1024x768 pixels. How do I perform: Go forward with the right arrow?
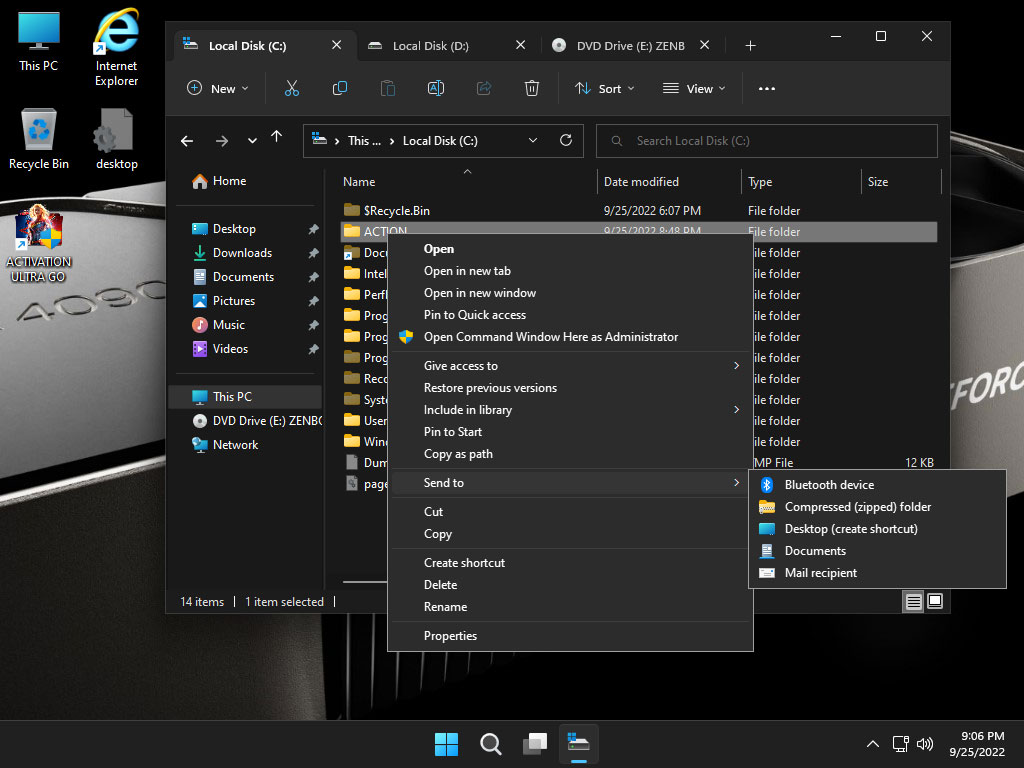(x=222, y=140)
